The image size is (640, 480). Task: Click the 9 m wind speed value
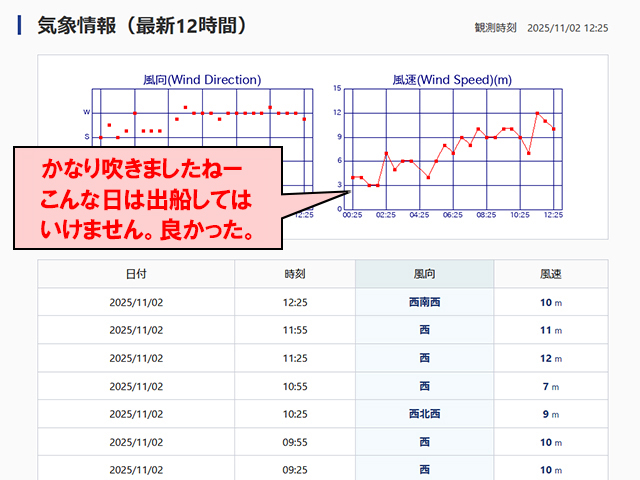[550, 414]
